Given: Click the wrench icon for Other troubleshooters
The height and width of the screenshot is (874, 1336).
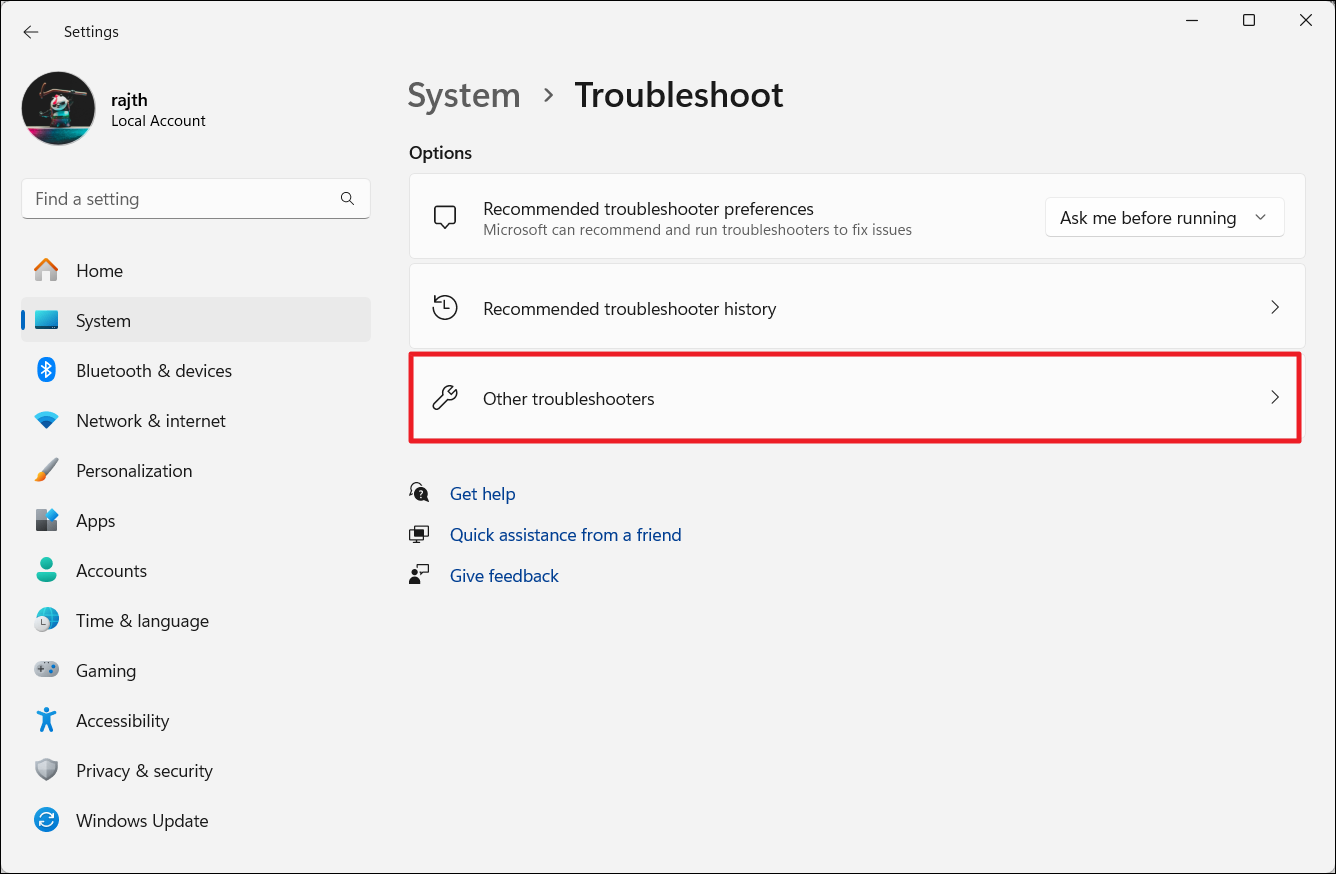Looking at the screenshot, I should (445, 398).
